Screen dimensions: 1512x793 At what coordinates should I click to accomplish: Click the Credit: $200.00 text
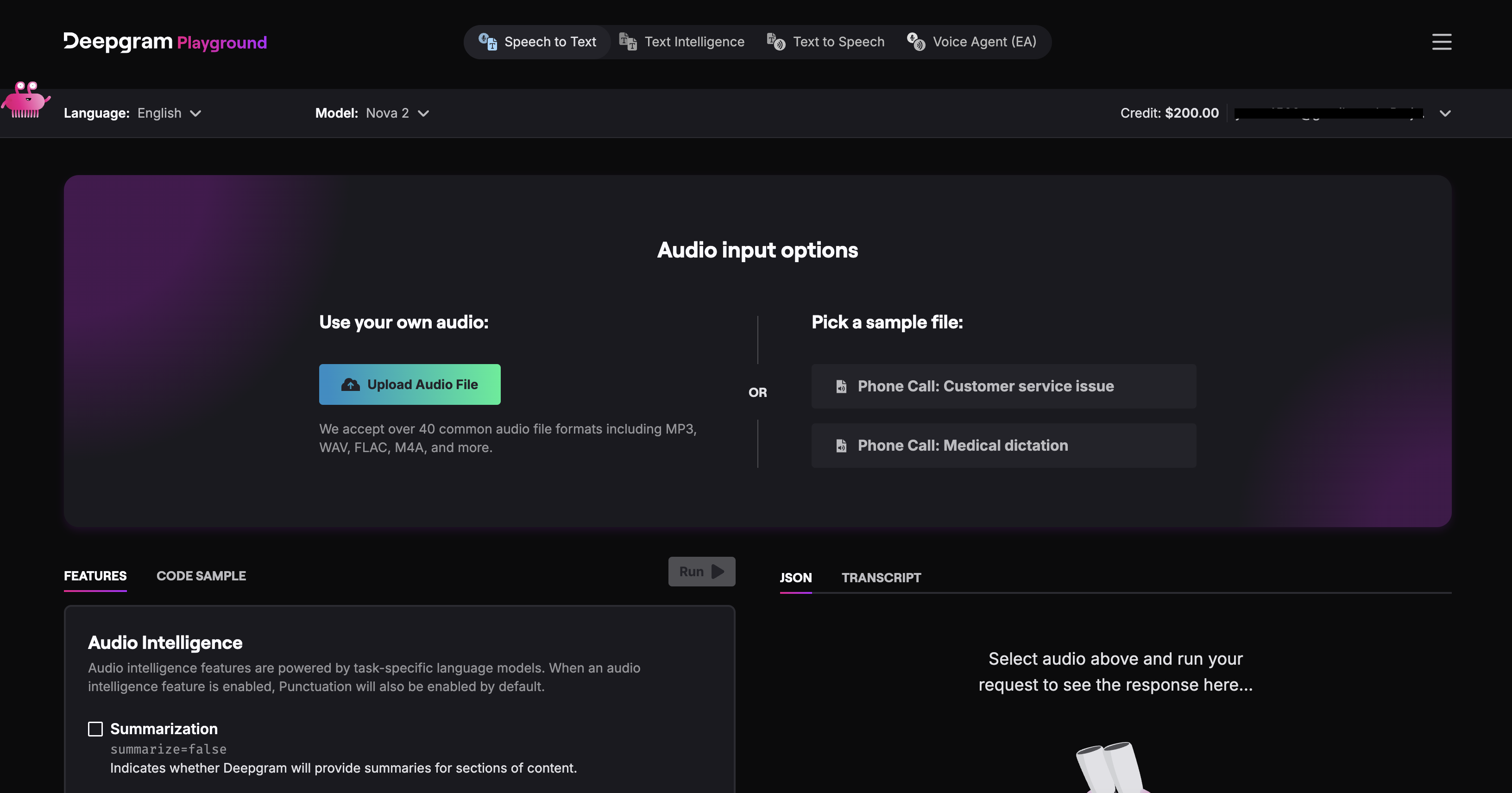1169,113
